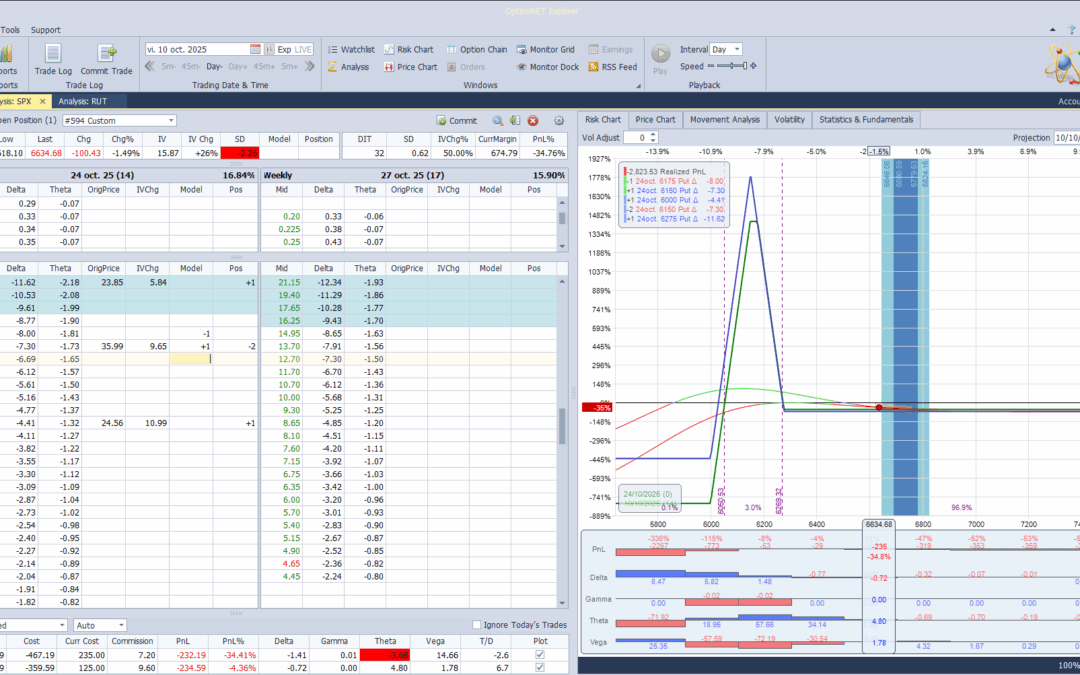
Task: Open the Monitor Dock window
Action: pyautogui.click(x=548, y=67)
